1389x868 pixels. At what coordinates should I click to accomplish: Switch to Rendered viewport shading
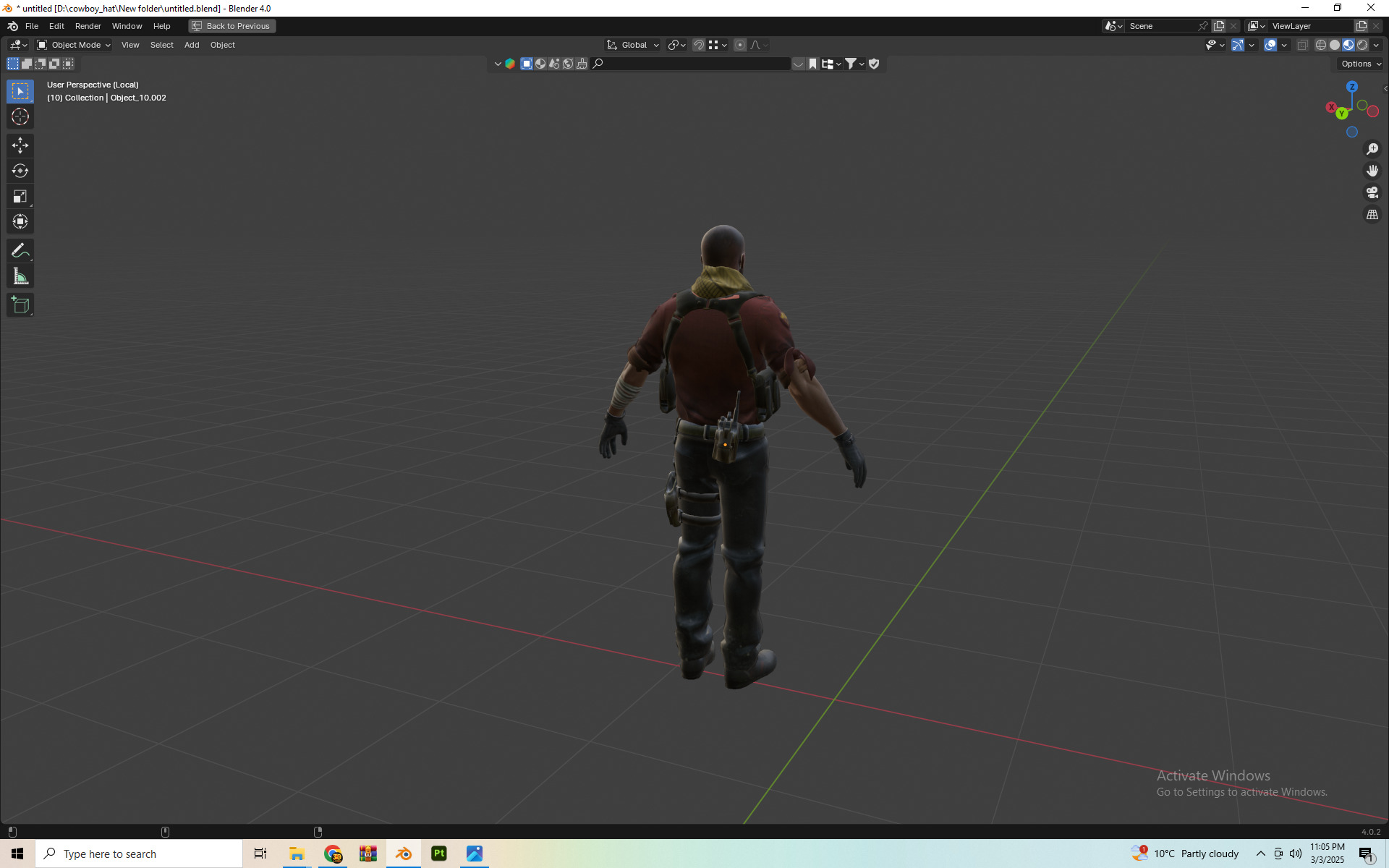point(1362,45)
